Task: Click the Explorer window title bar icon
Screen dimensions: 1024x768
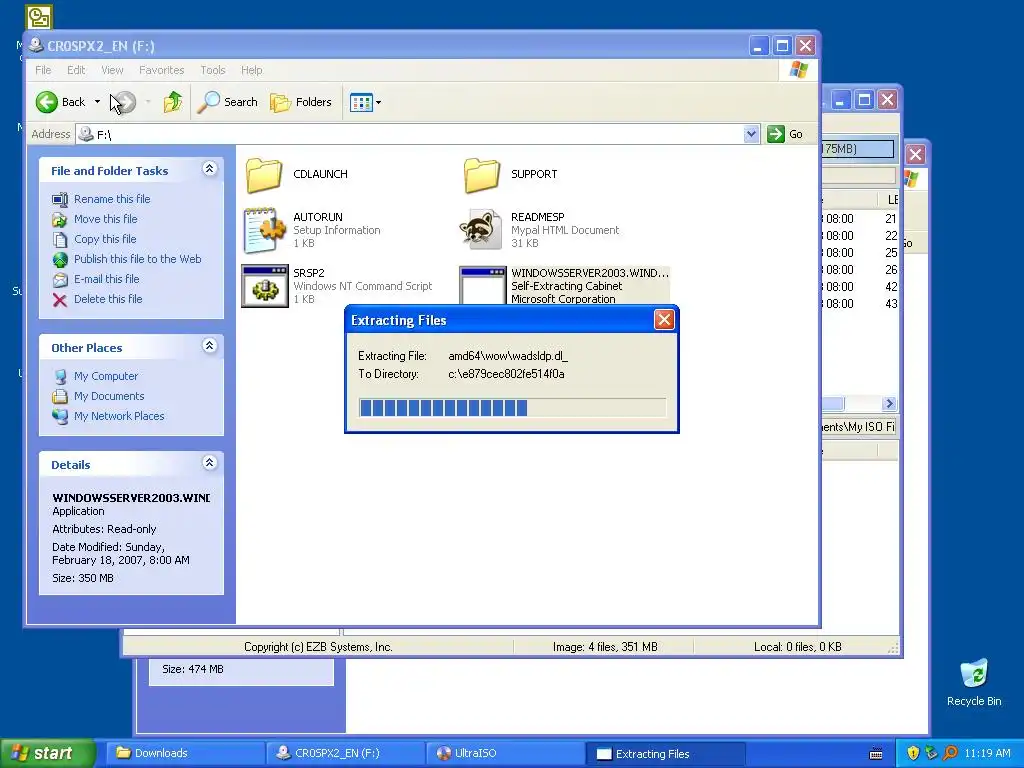Action: [x=36, y=46]
